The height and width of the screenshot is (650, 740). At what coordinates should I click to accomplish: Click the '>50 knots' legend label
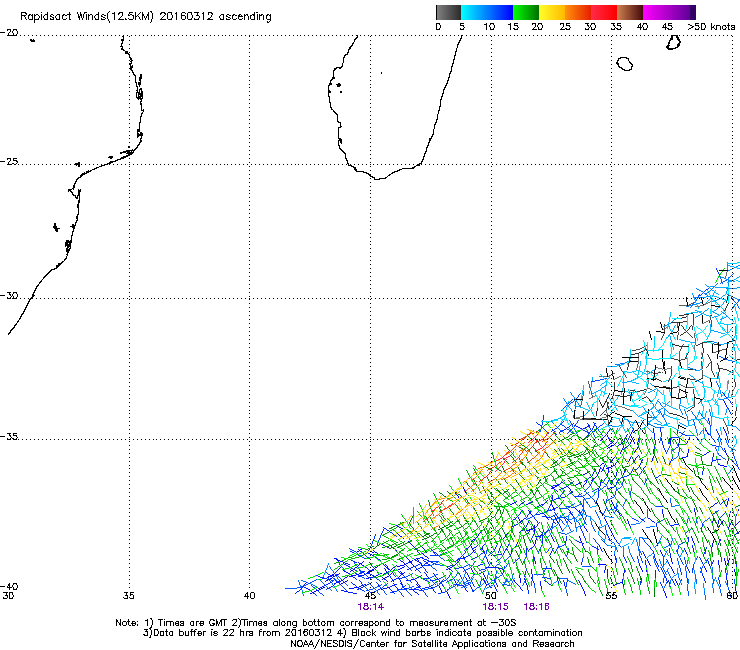click(x=711, y=27)
